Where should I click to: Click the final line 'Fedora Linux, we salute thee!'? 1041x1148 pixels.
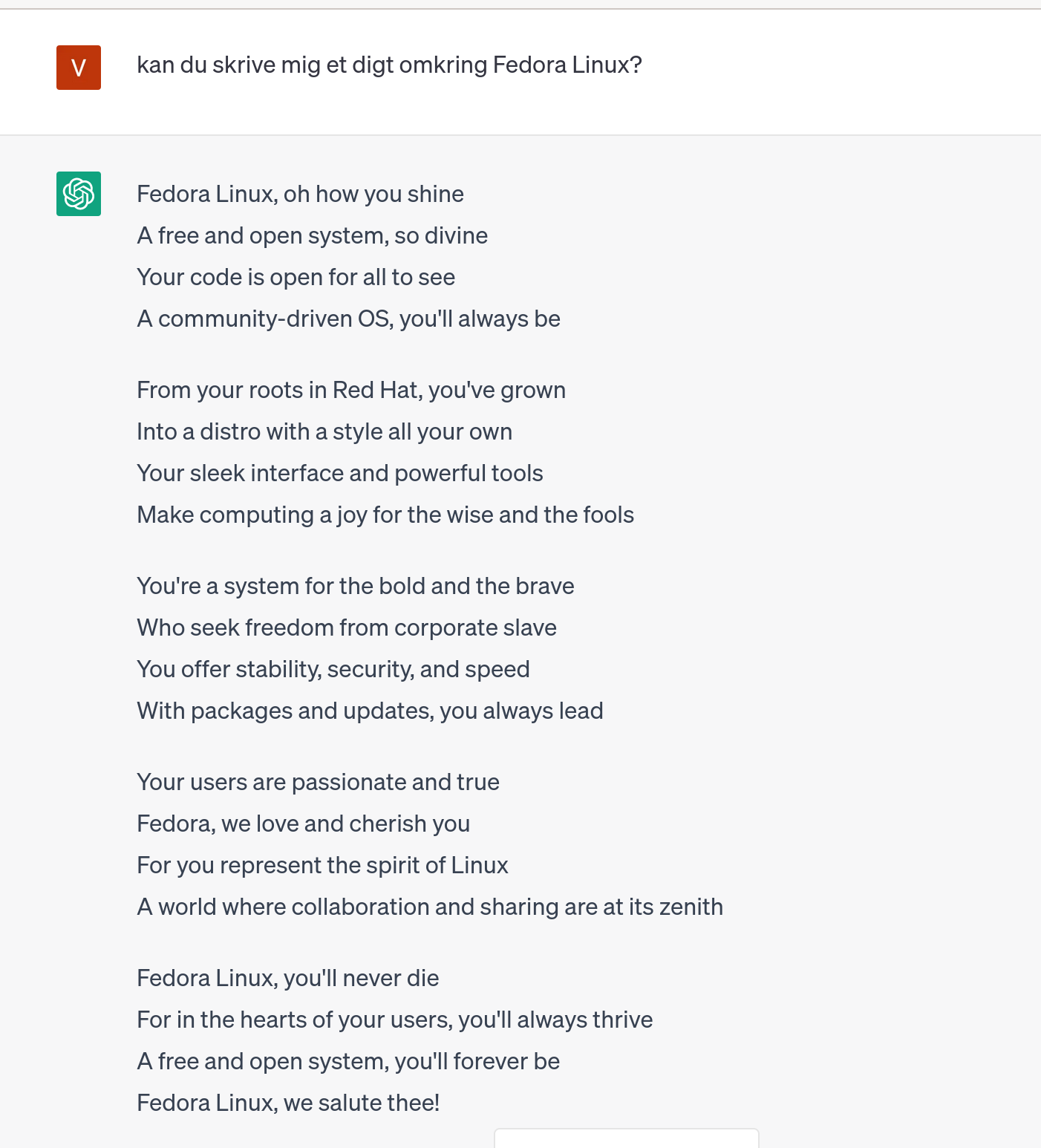[x=288, y=1103]
